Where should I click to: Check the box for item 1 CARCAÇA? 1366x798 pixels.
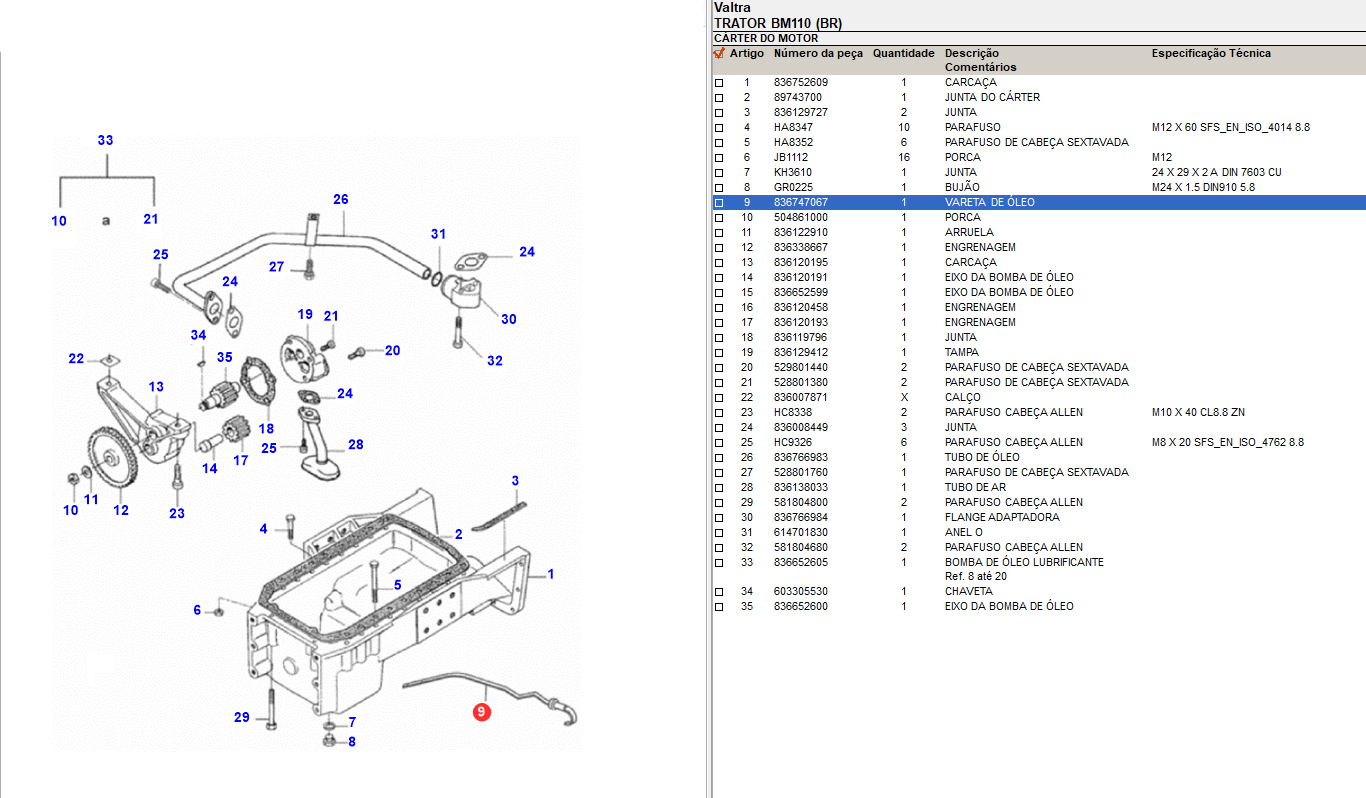718,83
